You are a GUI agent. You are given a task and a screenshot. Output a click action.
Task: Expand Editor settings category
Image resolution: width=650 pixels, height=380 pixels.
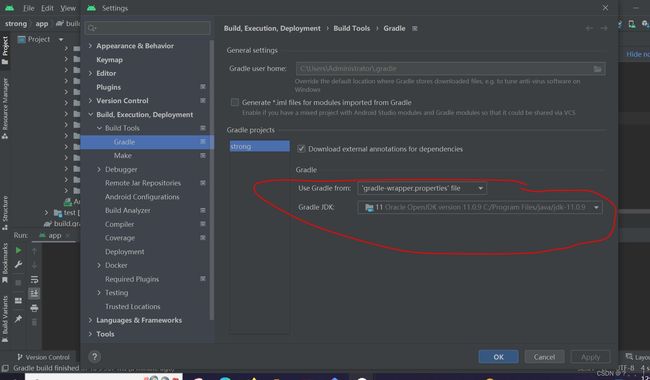pyautogui.click(x=90, y=73)
